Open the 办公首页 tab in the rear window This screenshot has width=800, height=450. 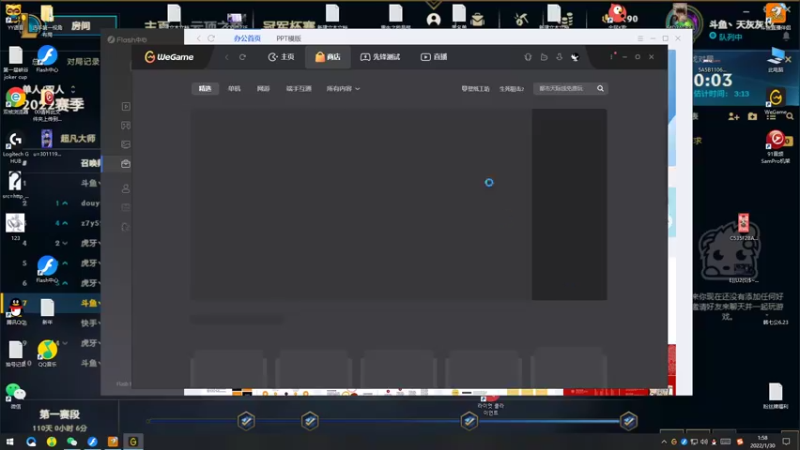pos(247,38)
